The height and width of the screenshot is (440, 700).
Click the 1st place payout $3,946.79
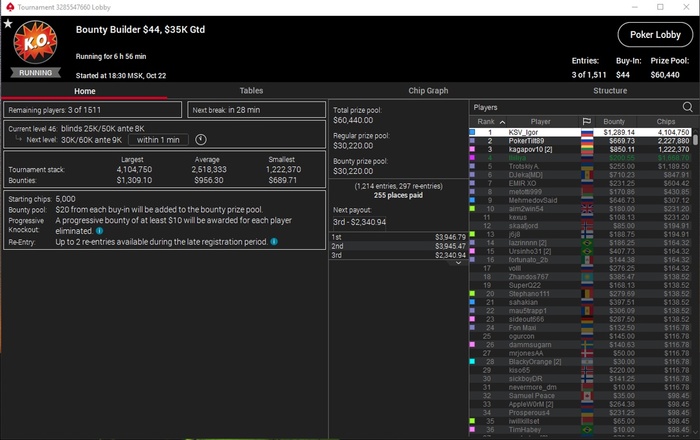point(398,237)
